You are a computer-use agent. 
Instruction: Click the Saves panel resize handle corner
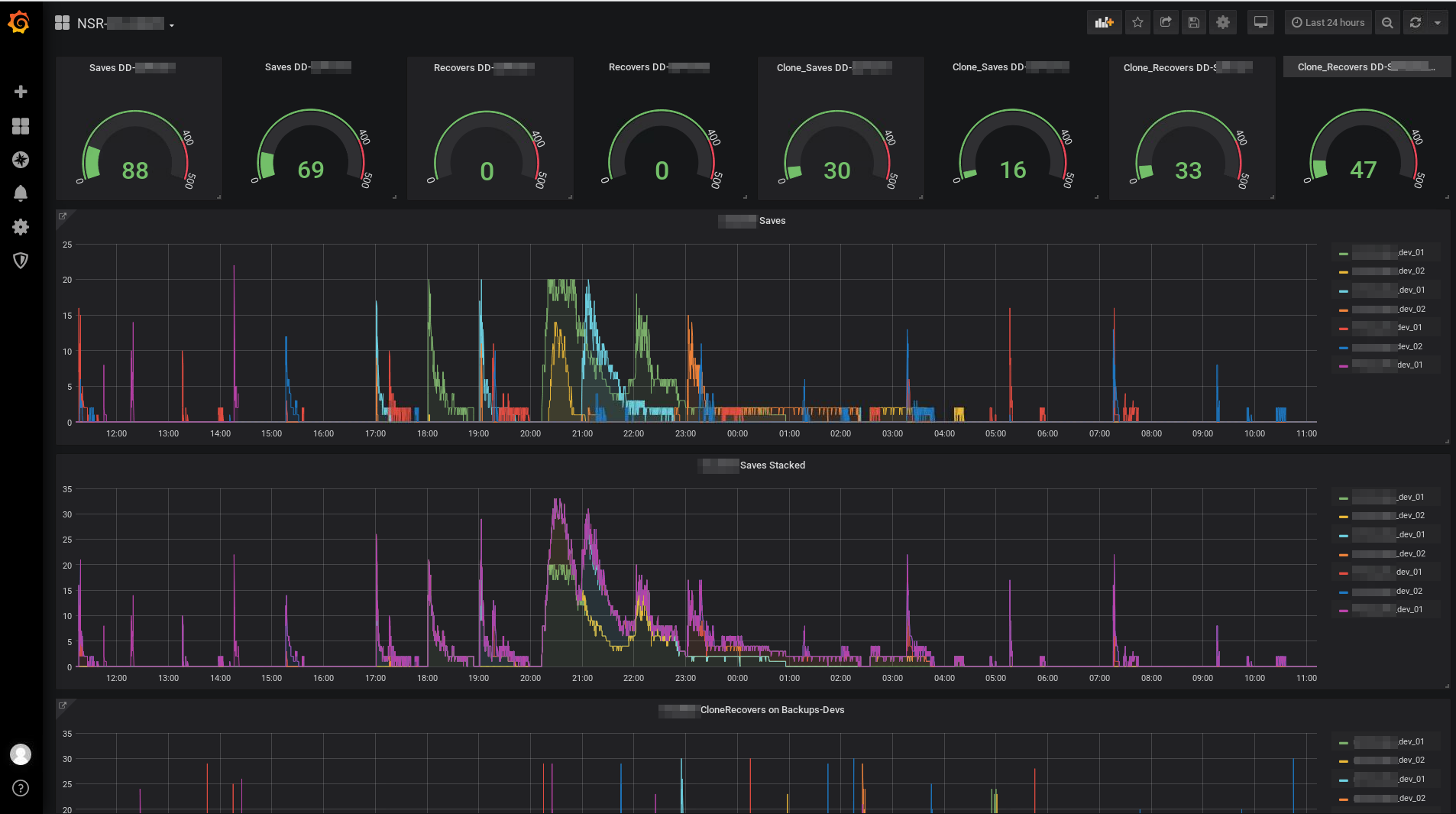pos(1447,441)
